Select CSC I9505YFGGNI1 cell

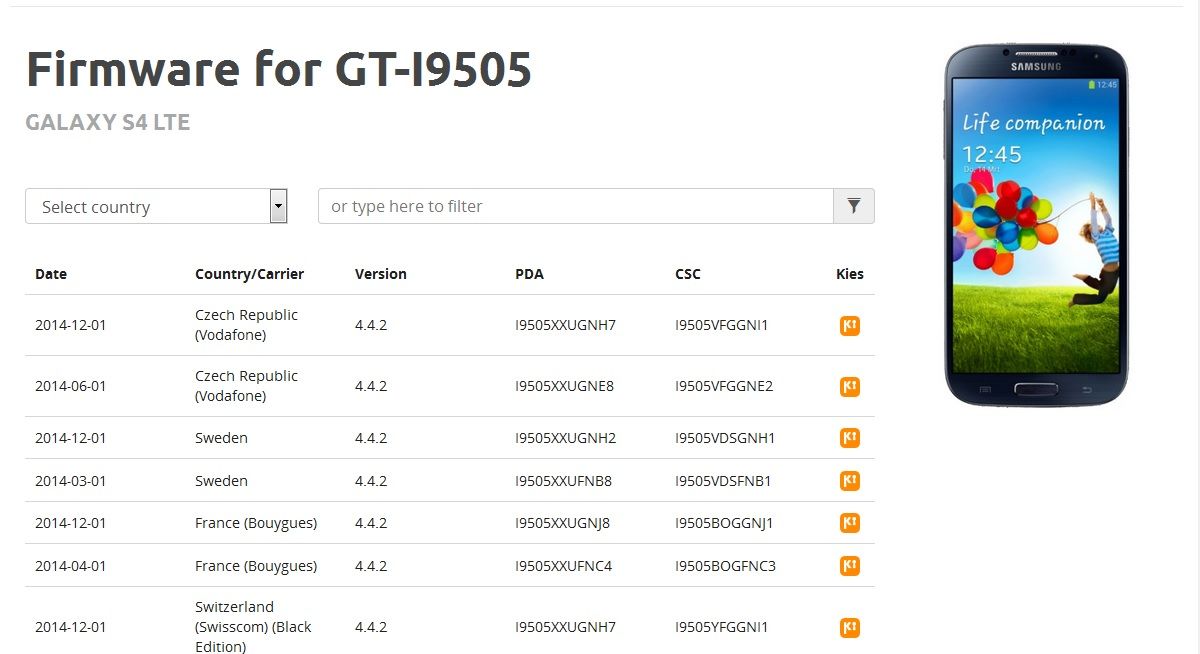[722, 628]
